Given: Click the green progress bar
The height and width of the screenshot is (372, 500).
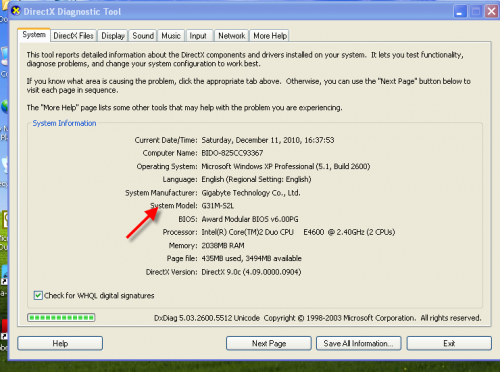Looking at the screenshot, I should point(61,317).
